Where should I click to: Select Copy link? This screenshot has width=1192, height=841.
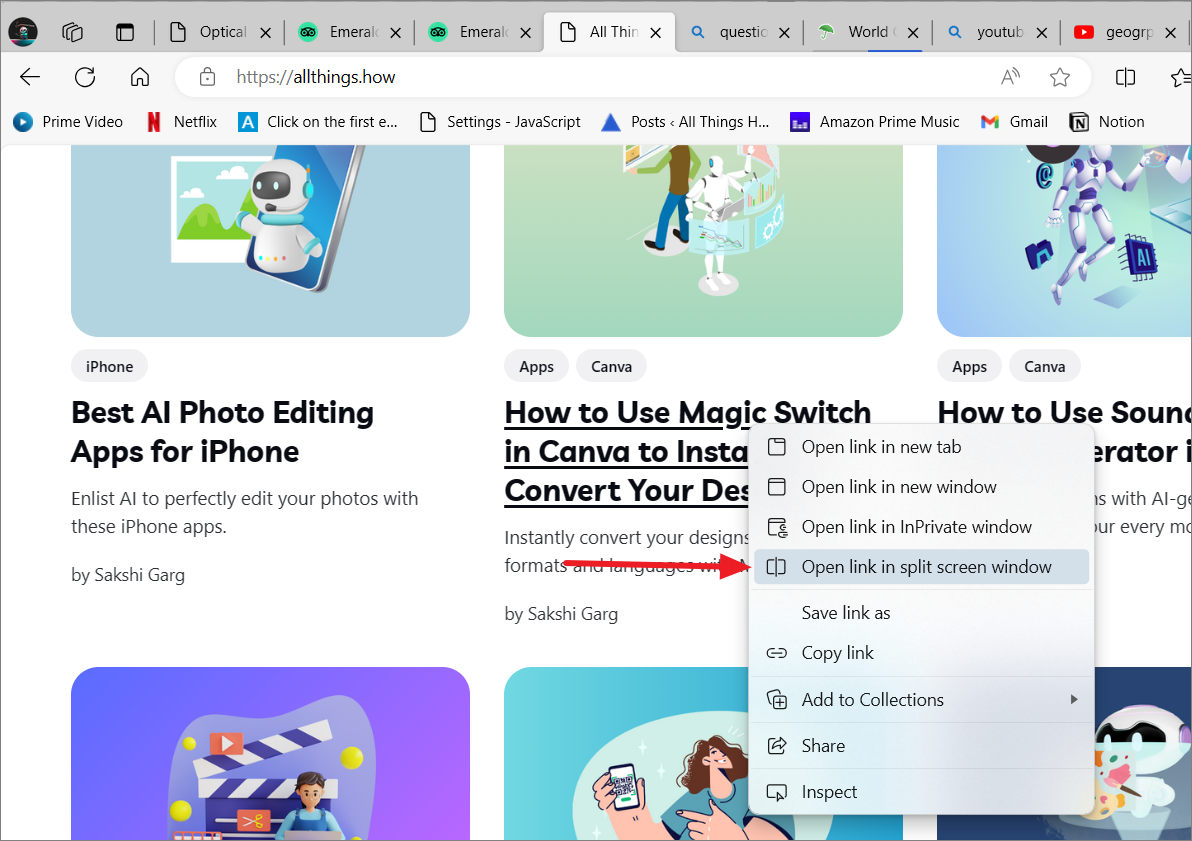click(921, 652)
